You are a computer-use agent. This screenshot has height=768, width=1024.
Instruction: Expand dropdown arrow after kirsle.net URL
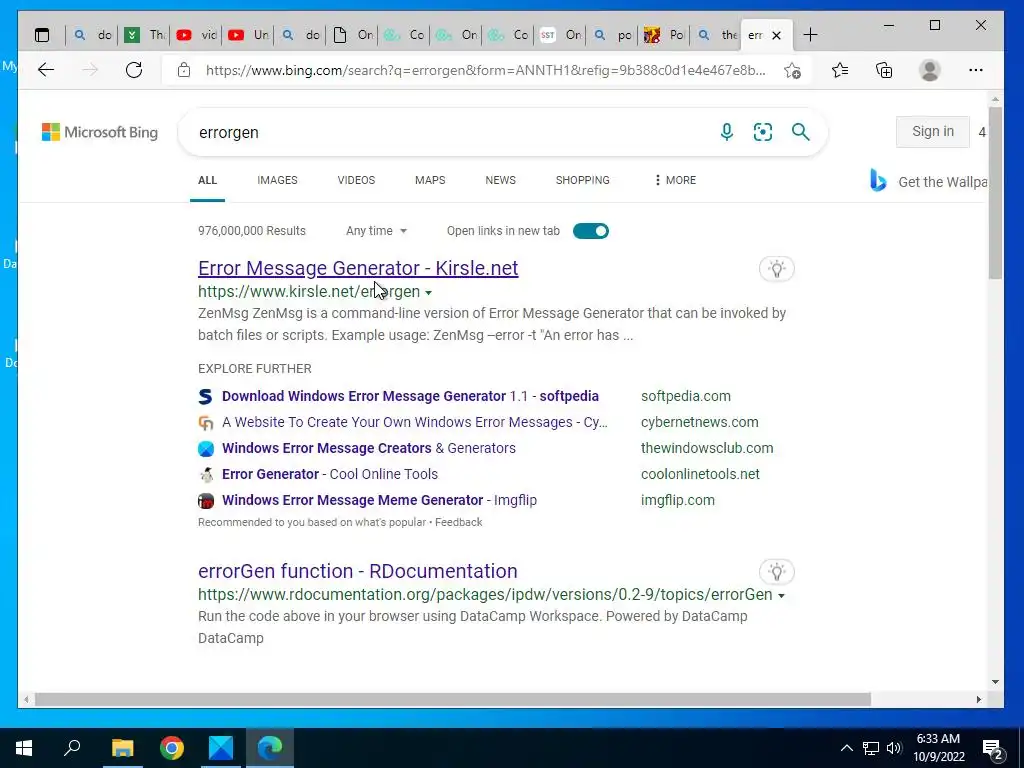[428, 293]
